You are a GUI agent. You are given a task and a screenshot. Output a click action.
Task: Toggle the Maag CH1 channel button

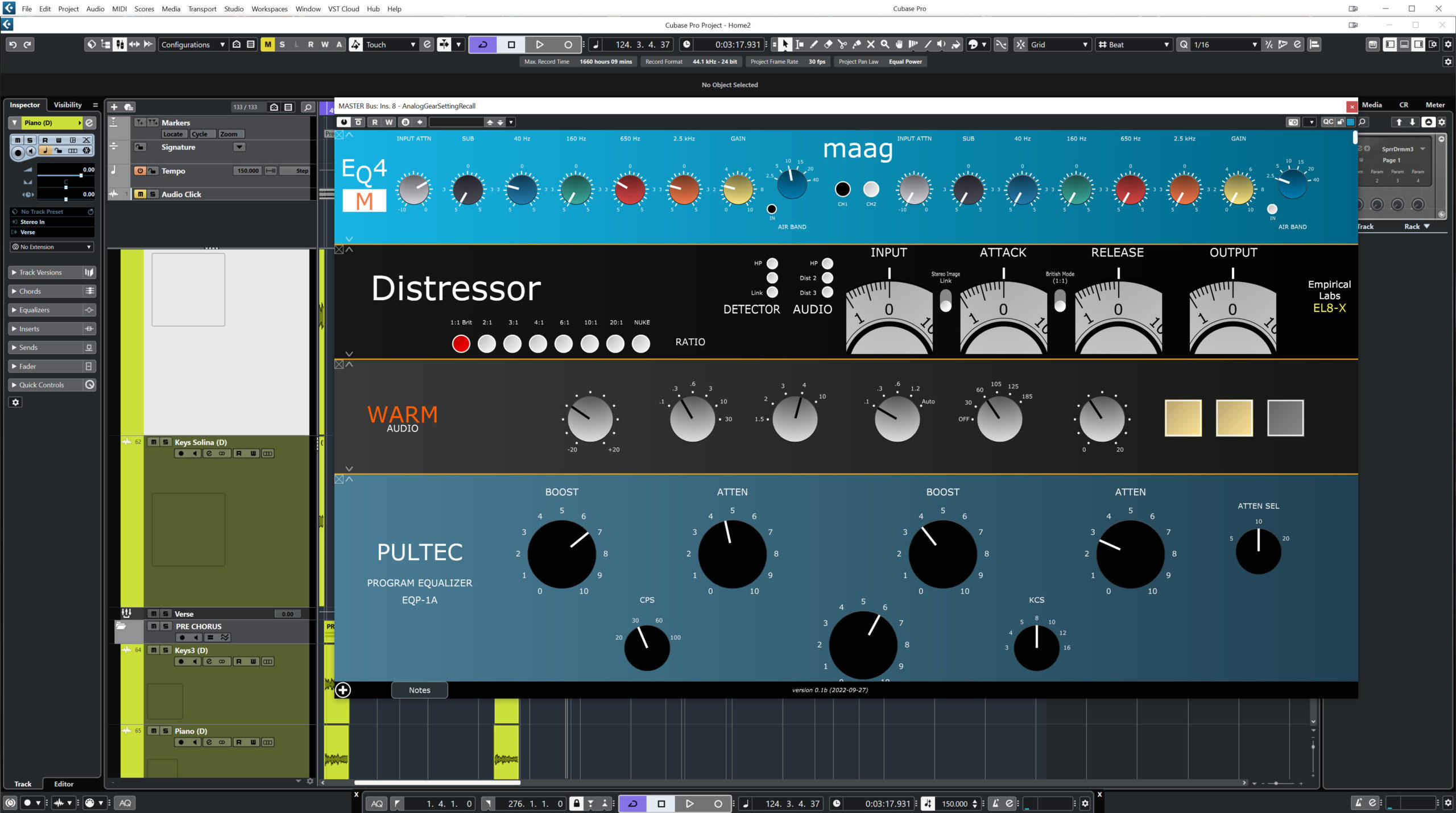842,189
